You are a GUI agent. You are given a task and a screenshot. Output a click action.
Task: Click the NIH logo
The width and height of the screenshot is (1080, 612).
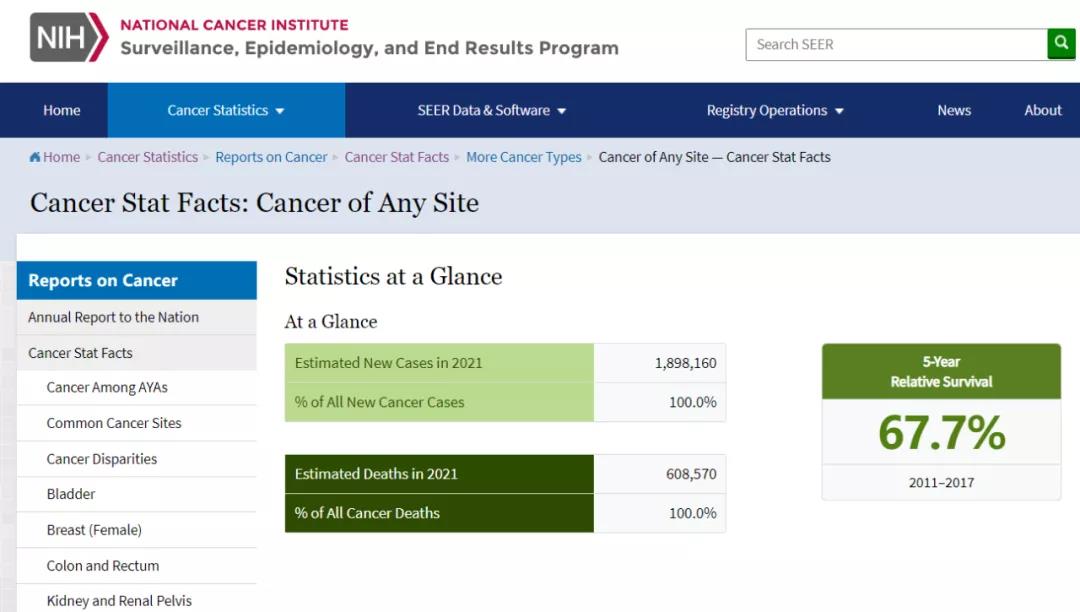[68, 37]
